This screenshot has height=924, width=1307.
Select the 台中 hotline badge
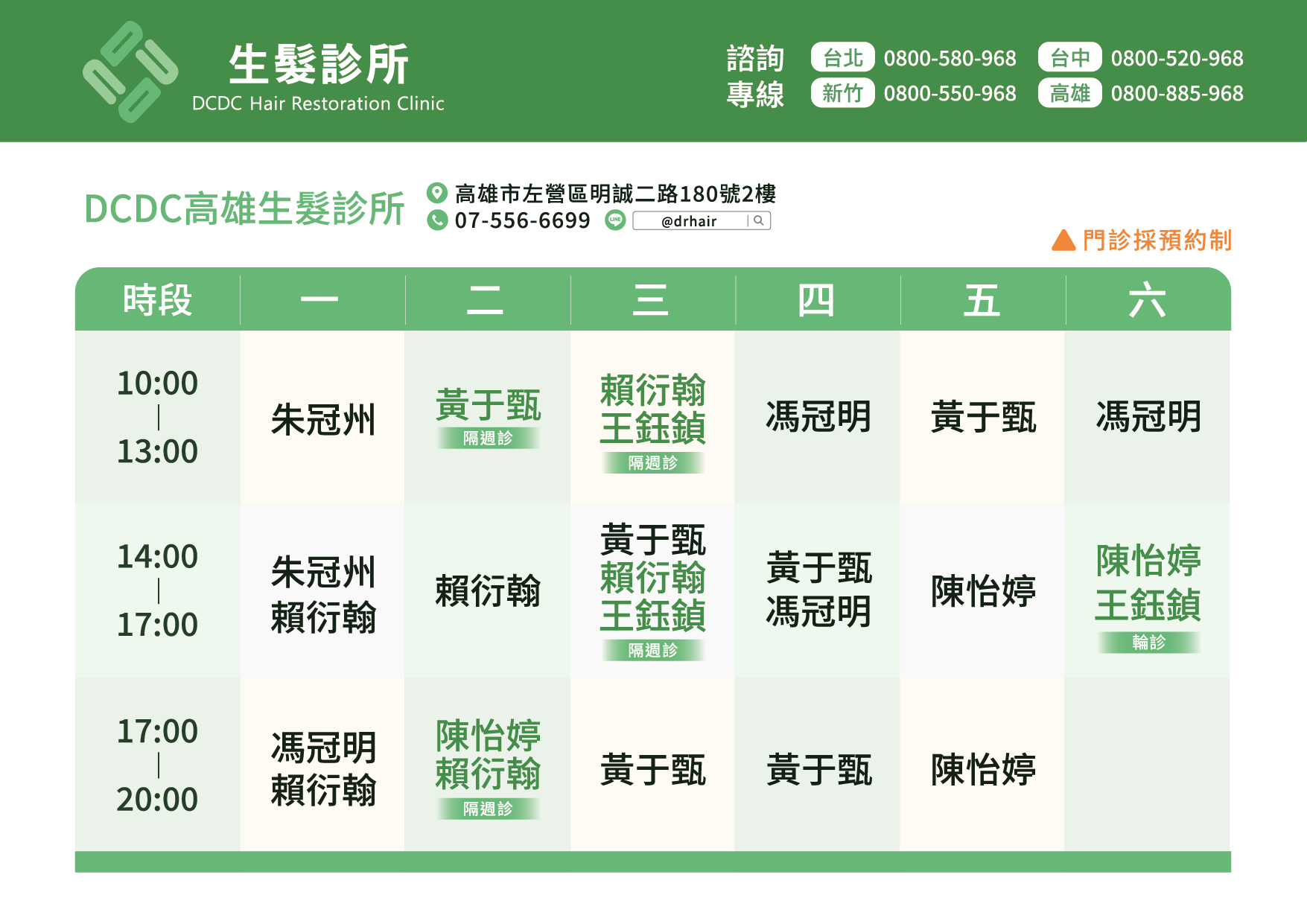click(x=1069, y=57)
